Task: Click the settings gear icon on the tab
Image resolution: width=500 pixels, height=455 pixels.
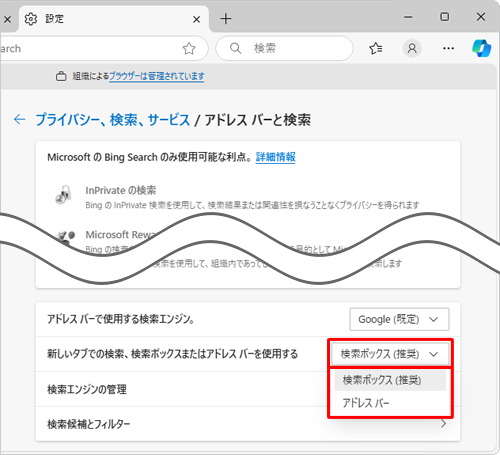Action: 31,19
